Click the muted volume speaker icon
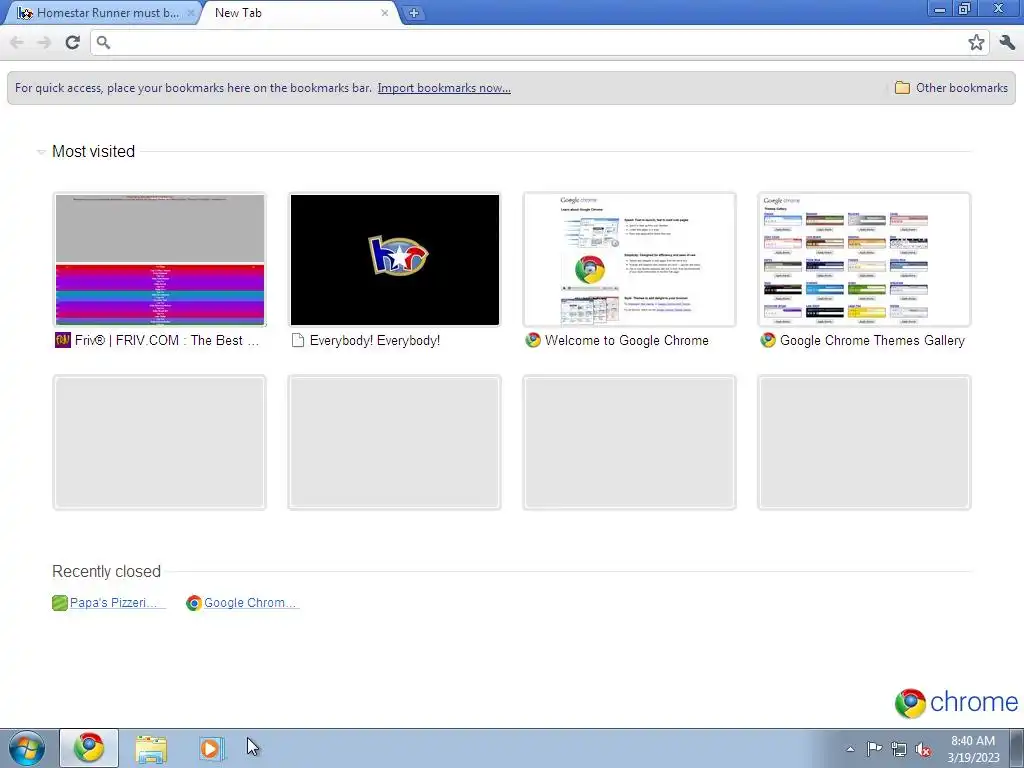 923,749
